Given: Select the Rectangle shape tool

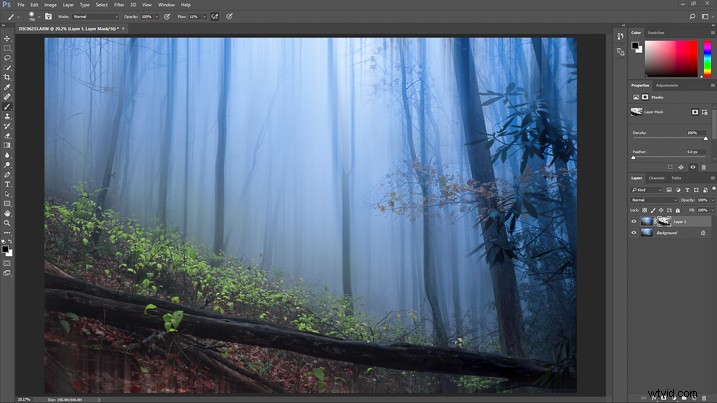Looking at the screenshot, I should 7,204.
